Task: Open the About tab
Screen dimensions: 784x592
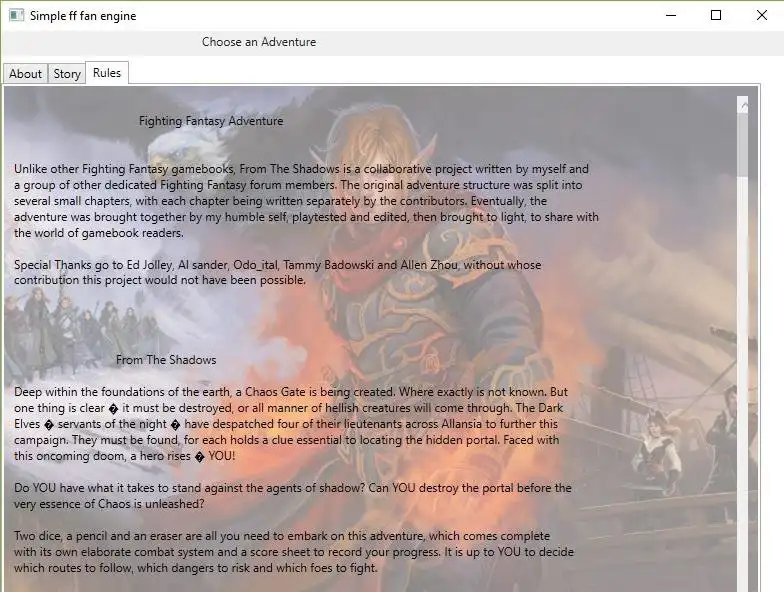Action: tap(26, 74)
